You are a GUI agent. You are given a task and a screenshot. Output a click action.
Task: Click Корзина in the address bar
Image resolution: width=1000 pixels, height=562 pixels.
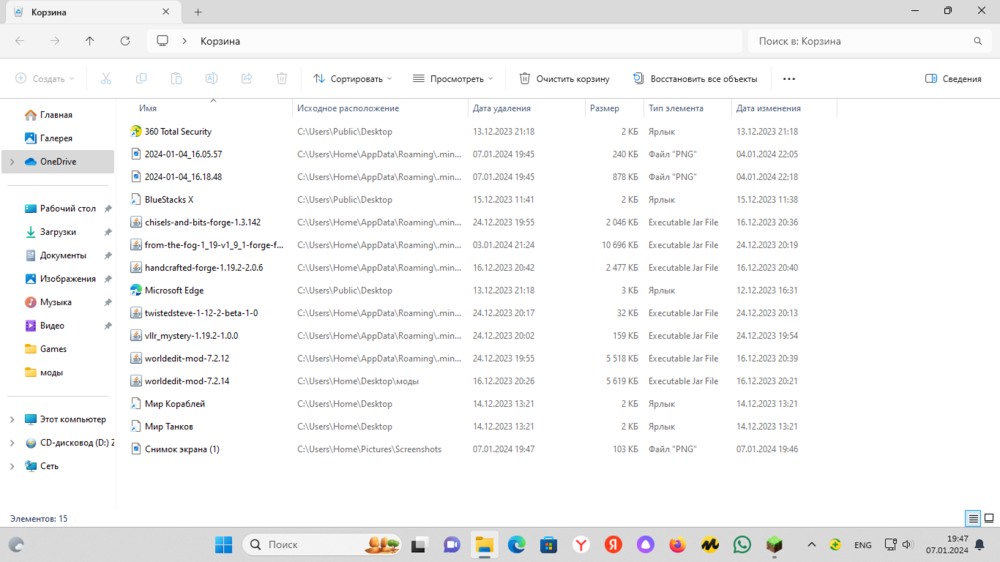pyautogui.click(x=220, y=41)
